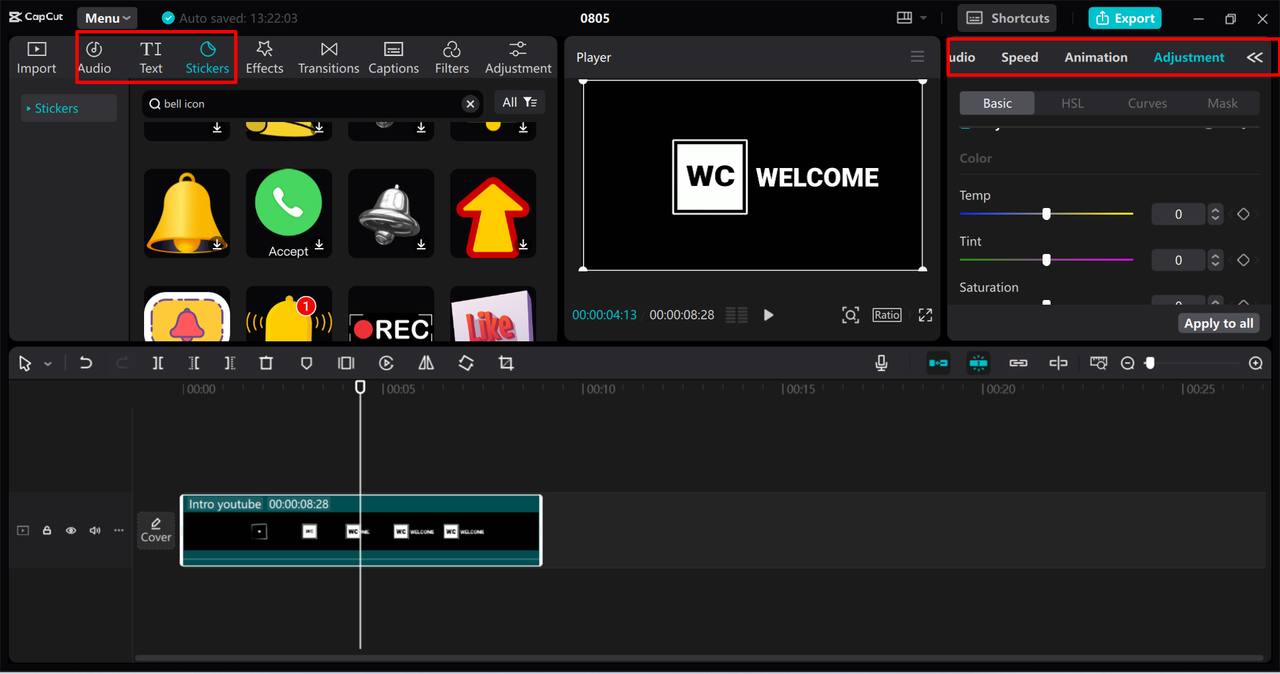Select the yellow bell sticker
The image size is (1280, 674).
click(x=187, y=213)
